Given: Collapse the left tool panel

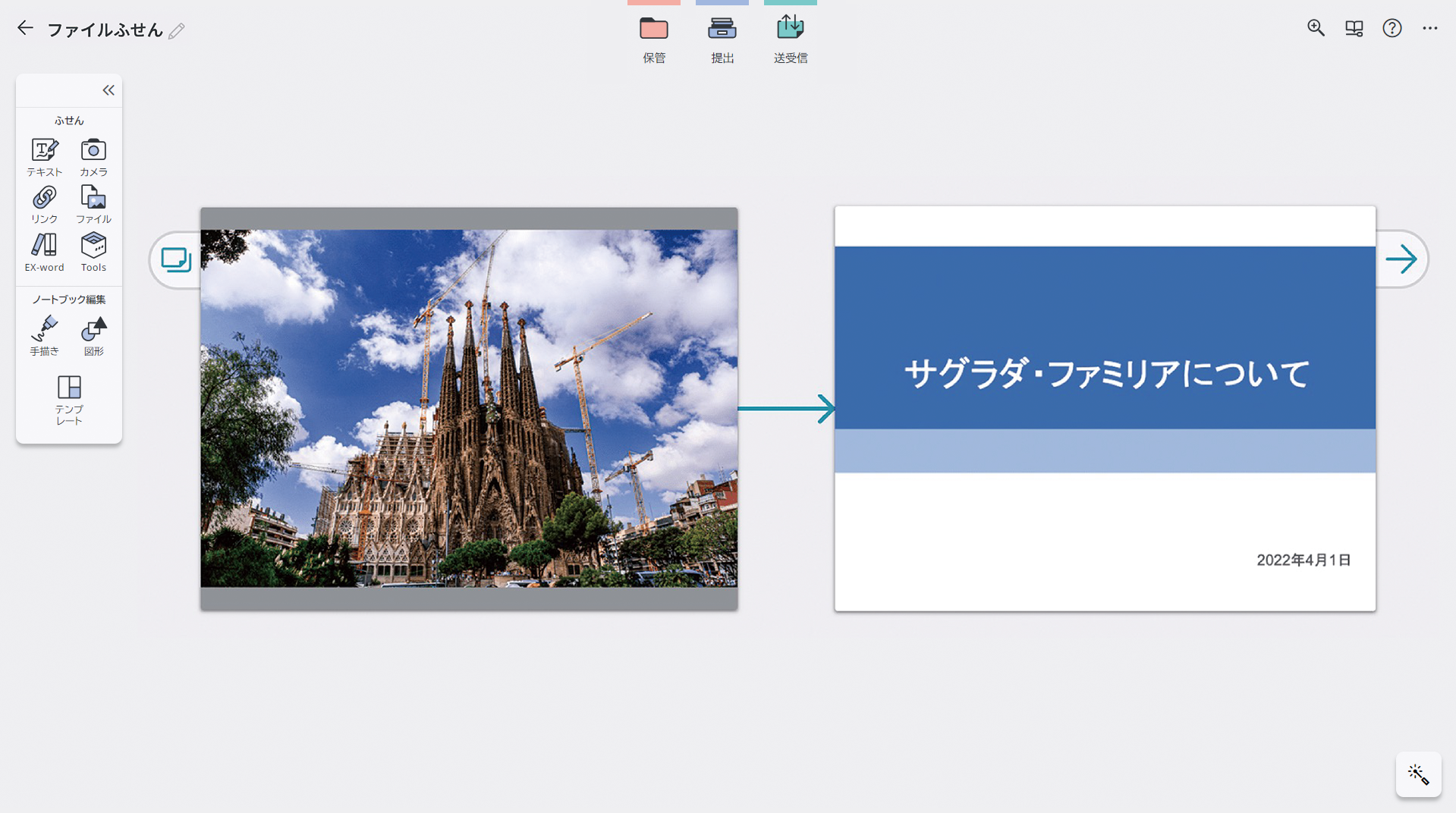Looking at the screenshot, I should pyautogui.click(x=108, y=90).
